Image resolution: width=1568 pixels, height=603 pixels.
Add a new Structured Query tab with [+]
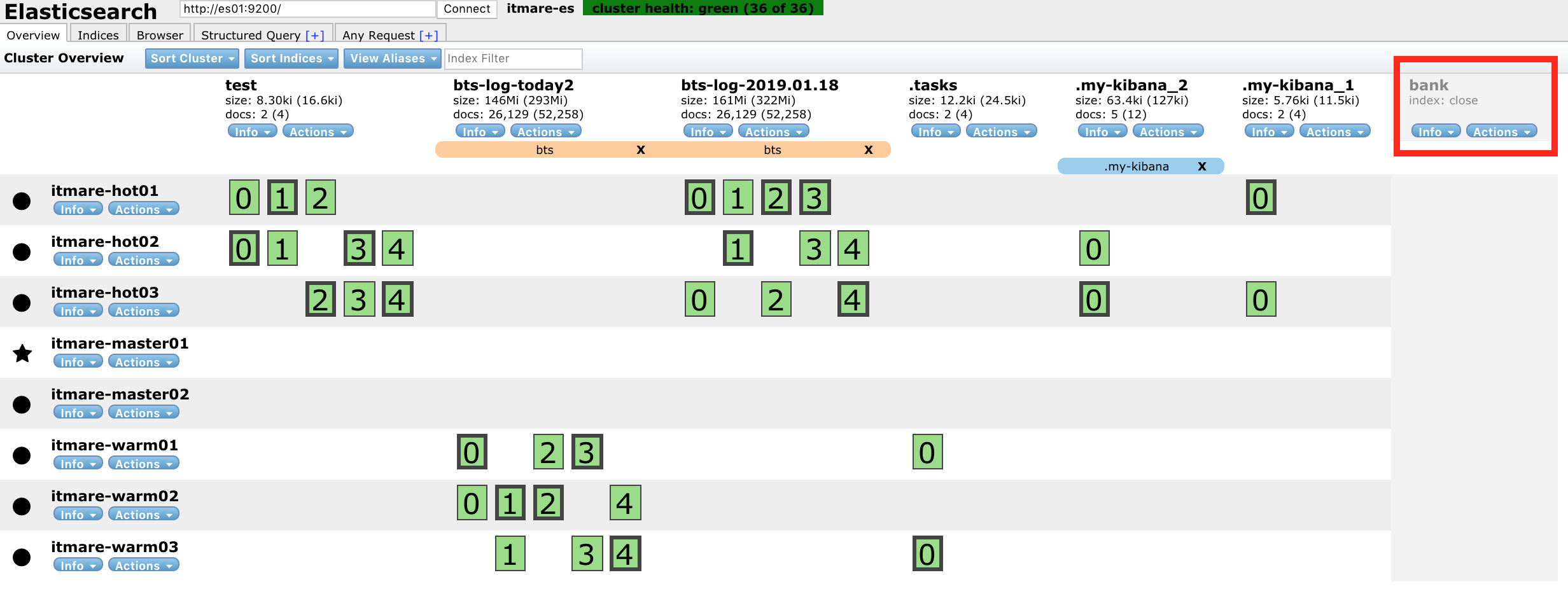[315, 35]
